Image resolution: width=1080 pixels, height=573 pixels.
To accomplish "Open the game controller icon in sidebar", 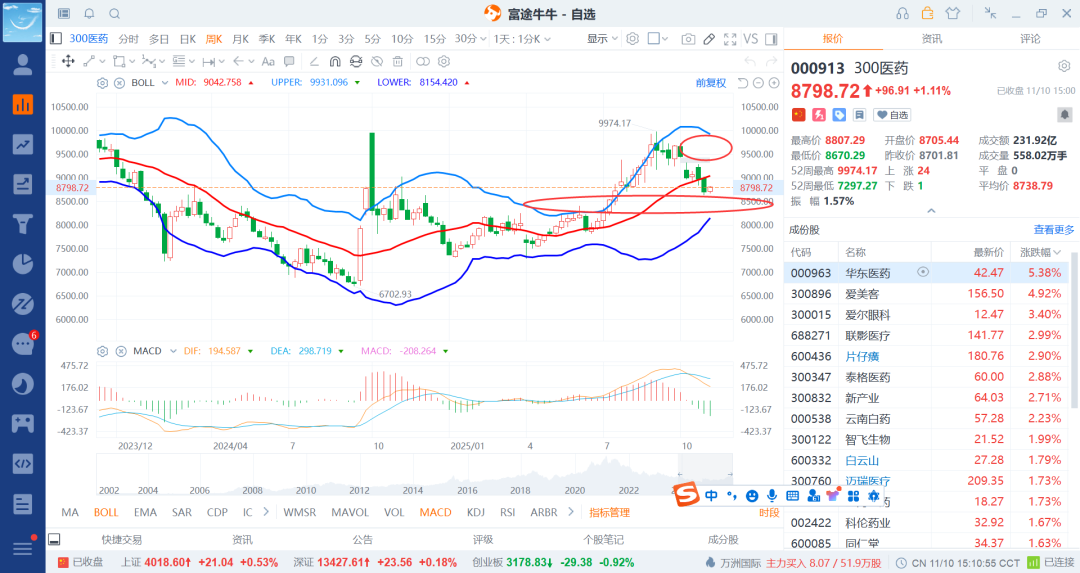I will (23, 423).
